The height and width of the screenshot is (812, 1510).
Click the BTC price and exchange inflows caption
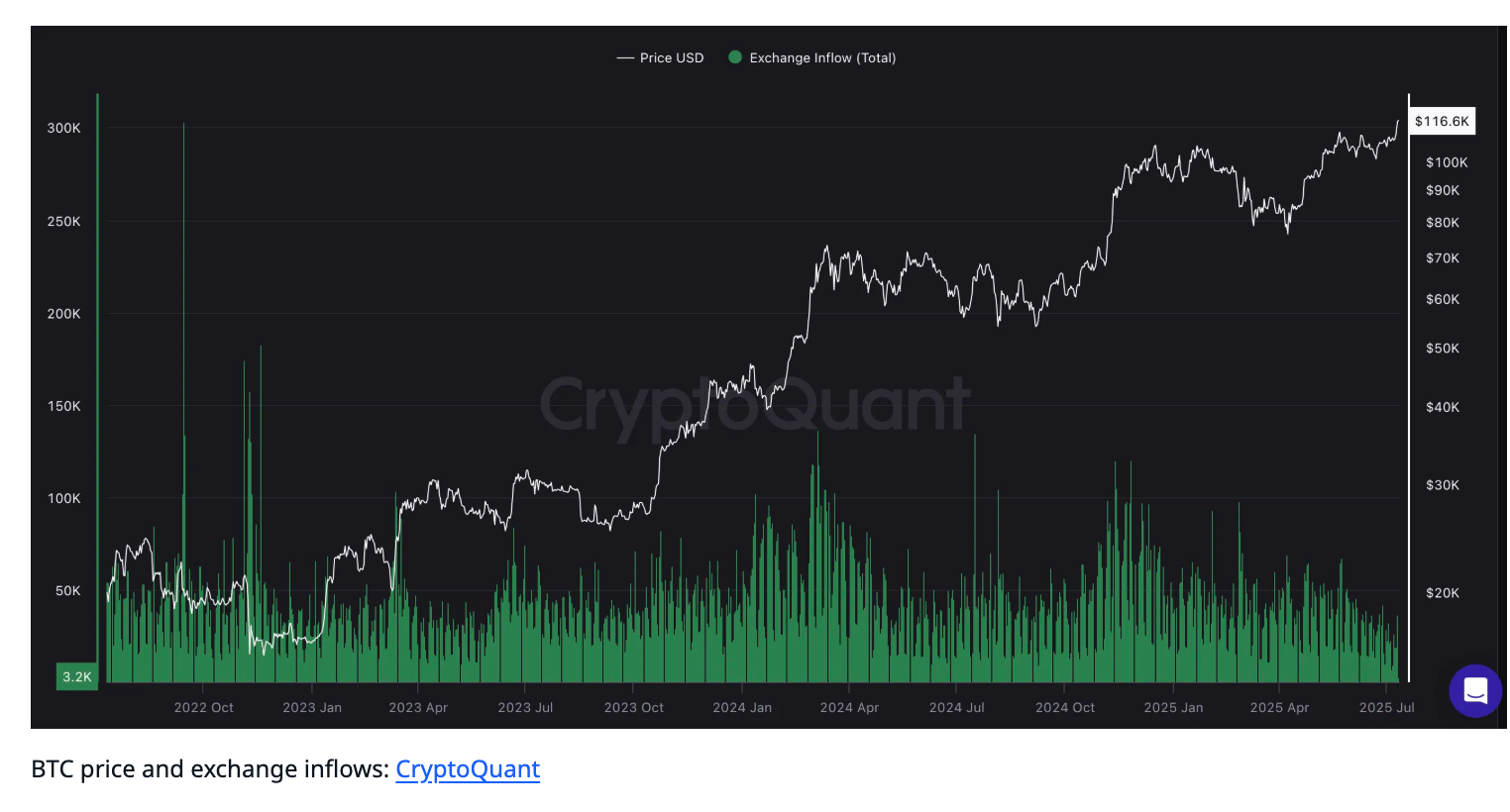coord(210,769)
